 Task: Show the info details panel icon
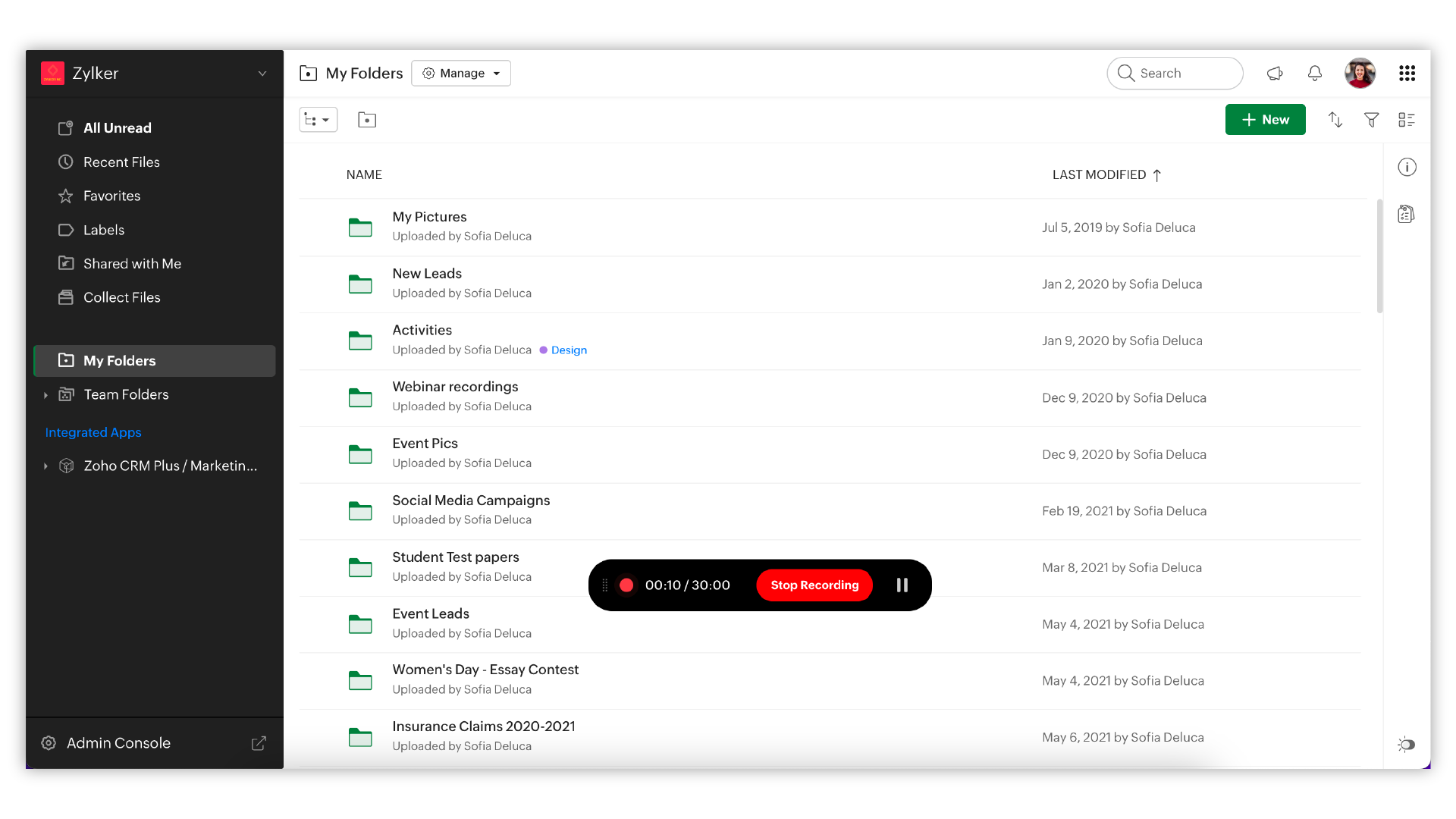point(1407,168)
